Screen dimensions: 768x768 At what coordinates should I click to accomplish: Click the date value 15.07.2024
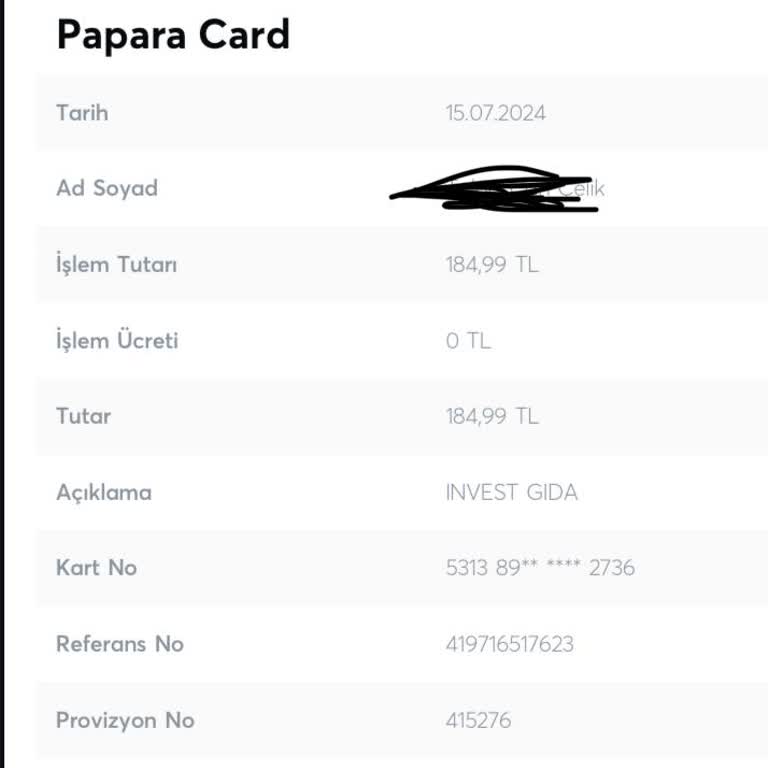(496, 113)
